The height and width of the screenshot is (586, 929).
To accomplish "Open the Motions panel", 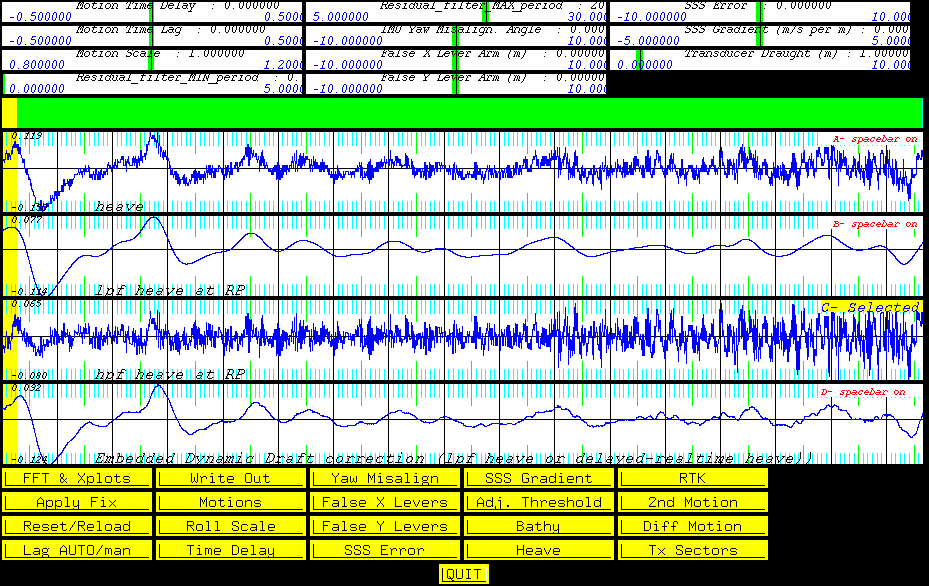I will click(229, 502).
